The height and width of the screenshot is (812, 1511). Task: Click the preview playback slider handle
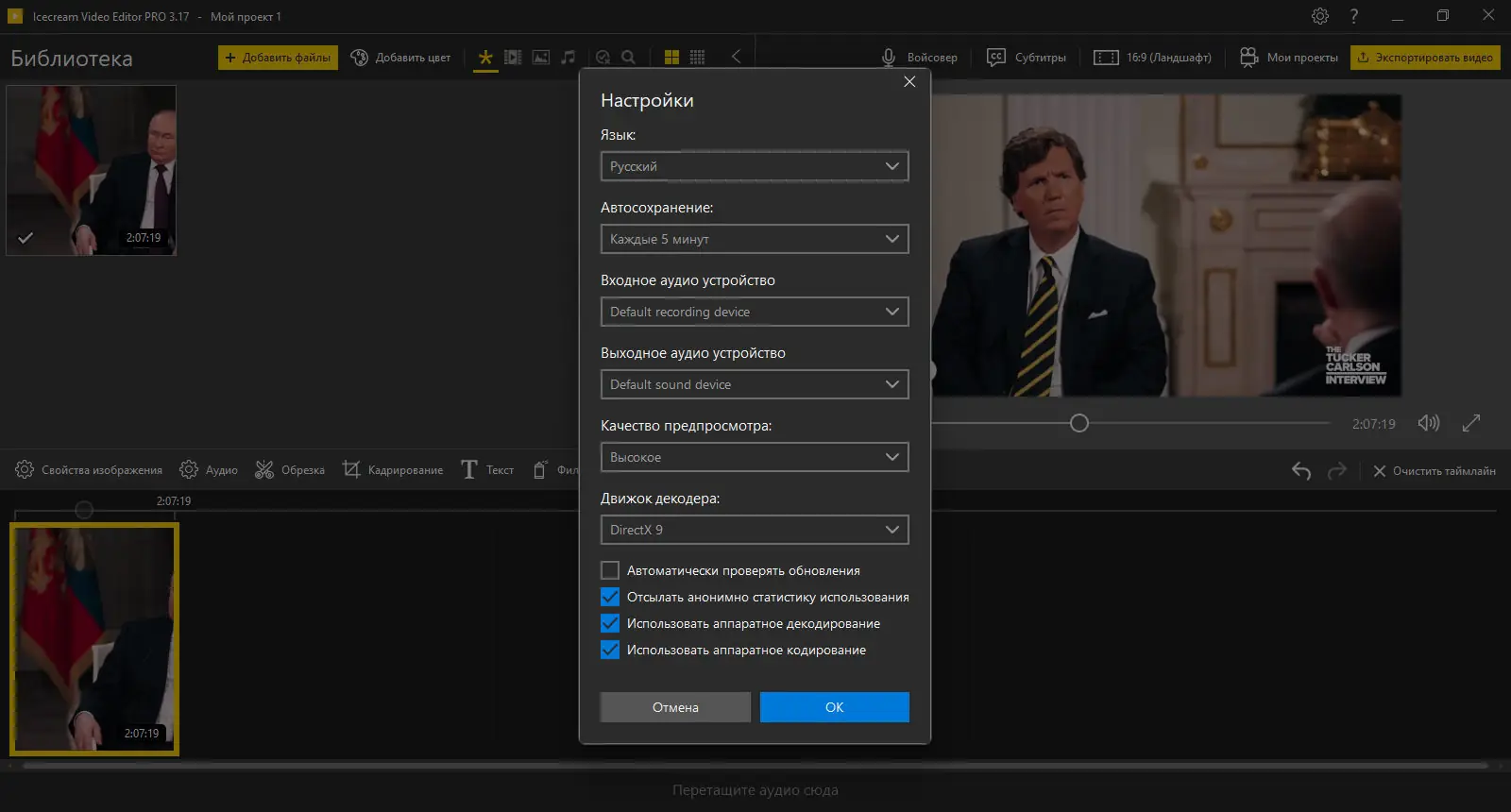click(1079, 423)
